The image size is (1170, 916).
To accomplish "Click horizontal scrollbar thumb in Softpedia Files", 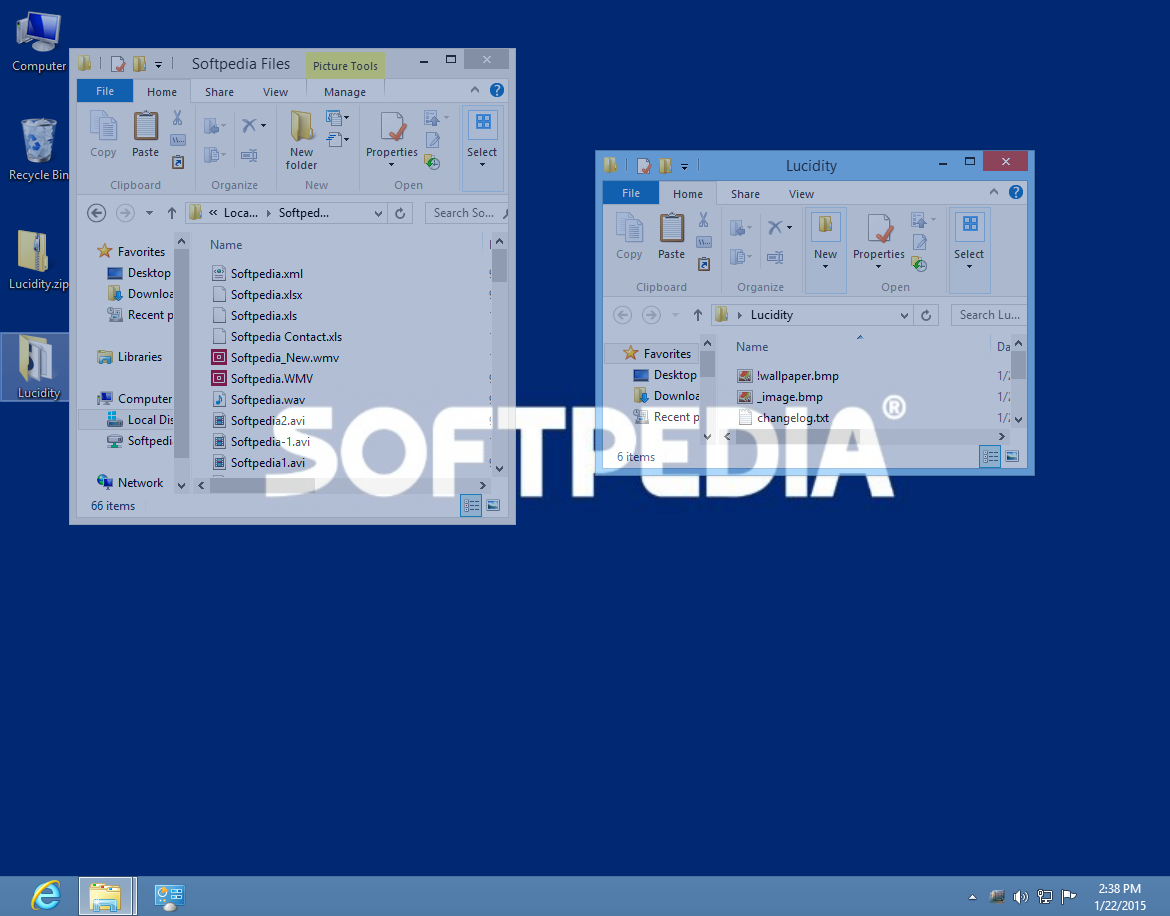I will (x=265, y=486).
